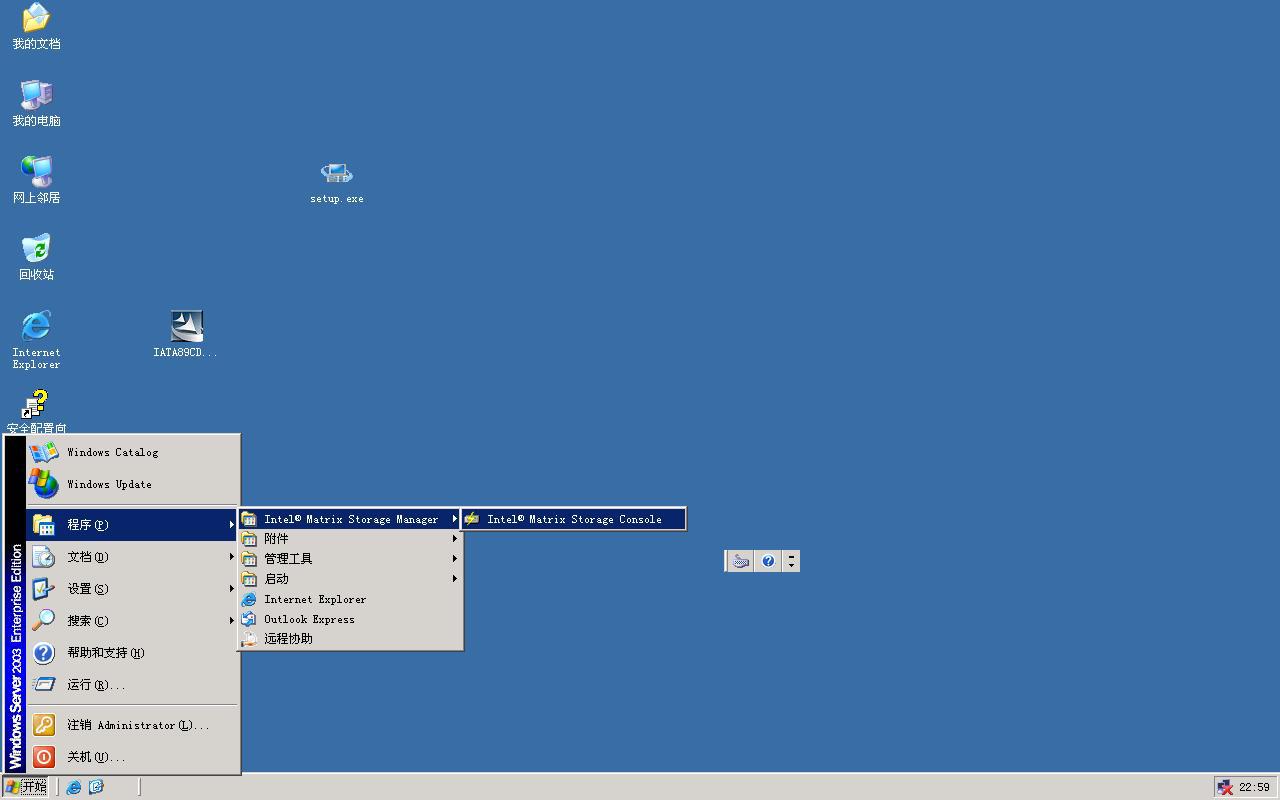The height and width of the screenshot is (800, 1280).
Task: Open Windows Update from Start menu
Action: 109,484
